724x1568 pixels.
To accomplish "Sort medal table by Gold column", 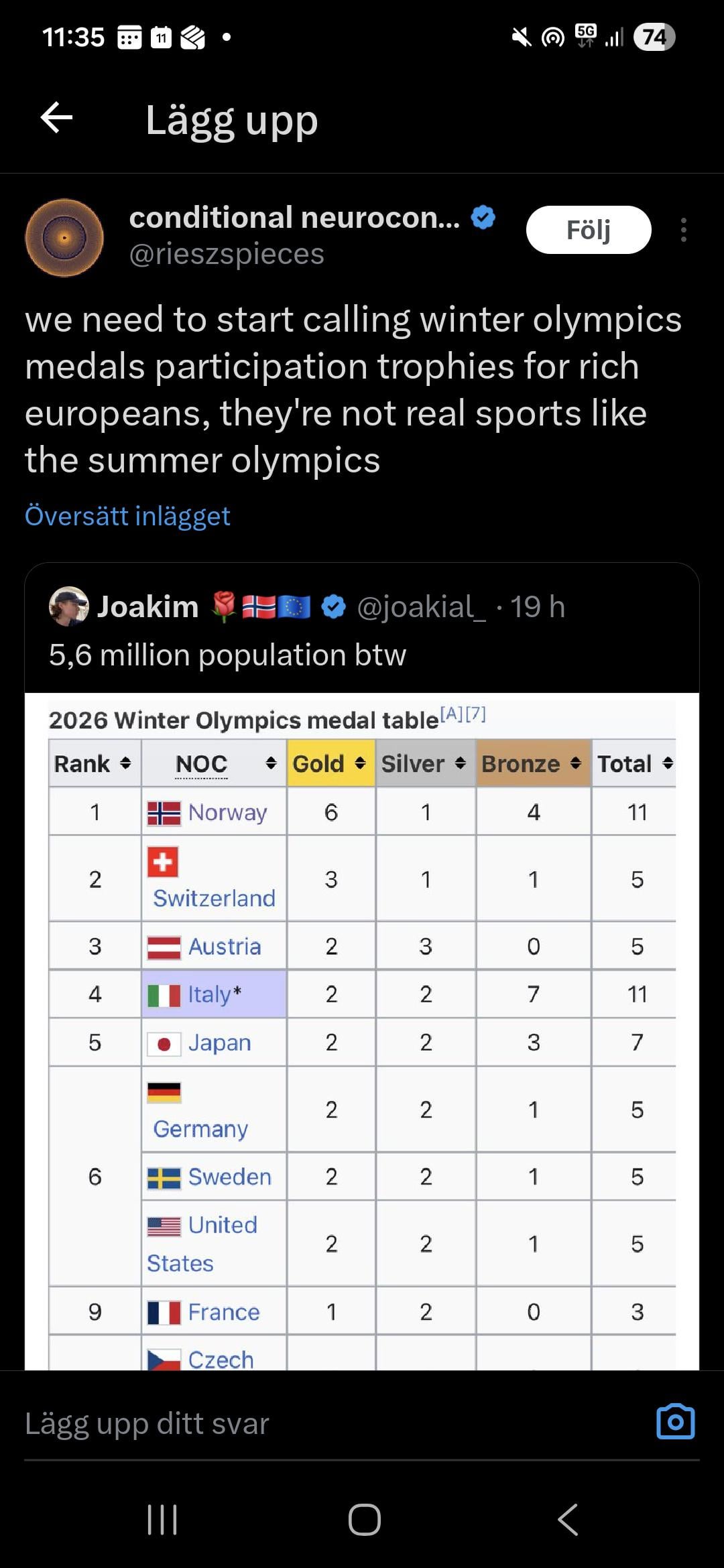I will click(360, 763).
